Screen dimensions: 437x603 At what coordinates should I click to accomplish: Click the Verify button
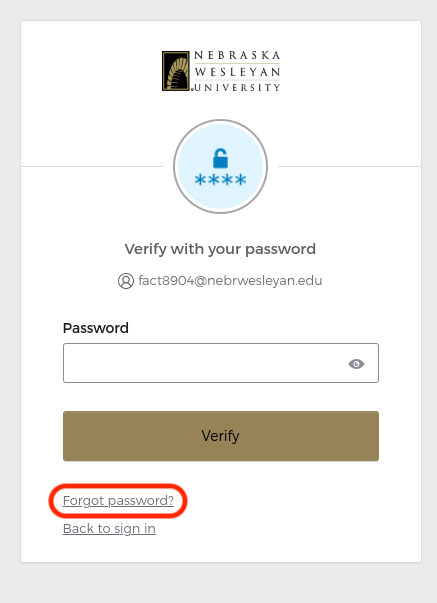pyautogui.click(x=221, y=436)
